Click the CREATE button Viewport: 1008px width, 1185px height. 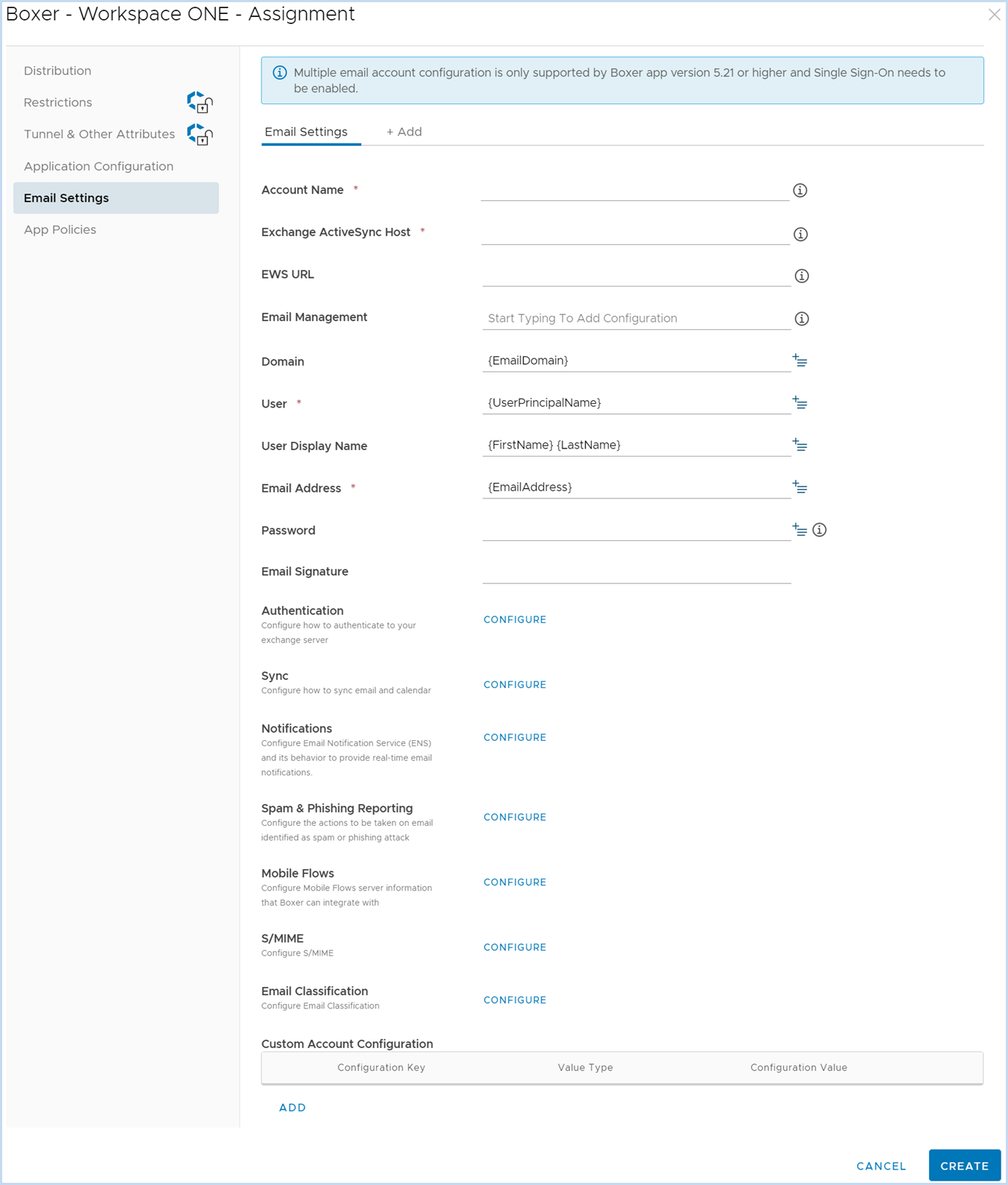[x=965, y=1165]
